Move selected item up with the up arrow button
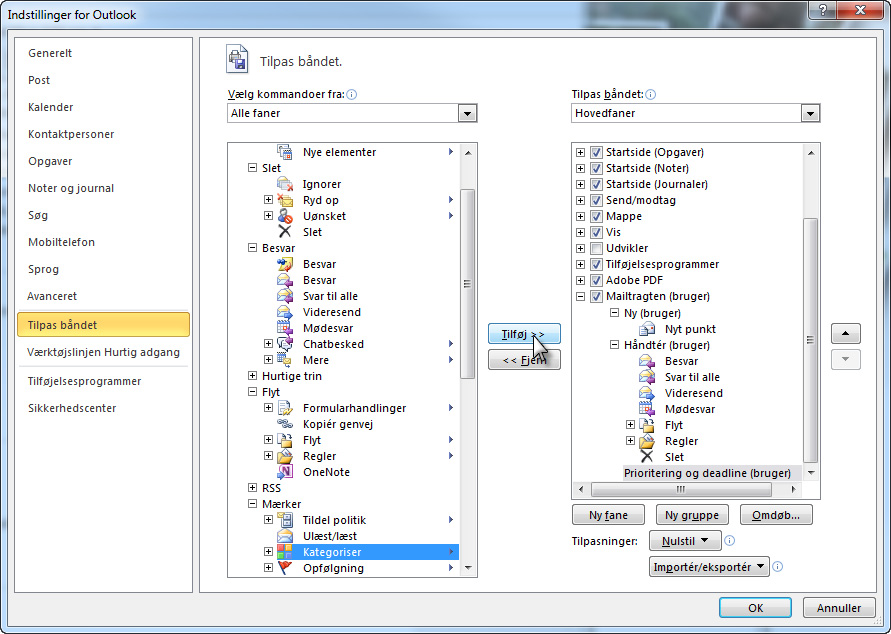 846,333
